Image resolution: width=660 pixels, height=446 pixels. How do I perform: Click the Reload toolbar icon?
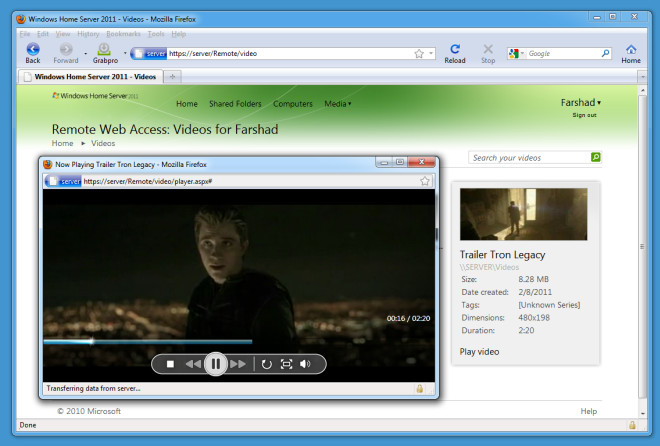(x=455, y=54)
